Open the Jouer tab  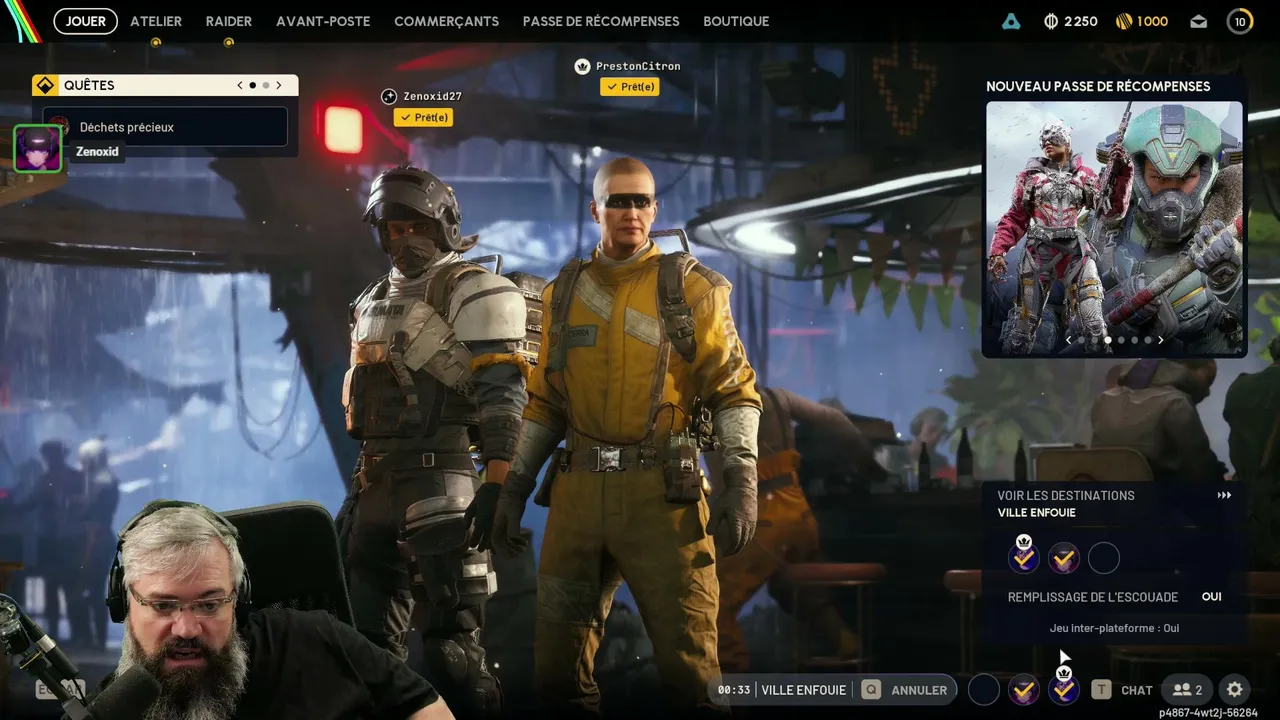point(85,21)
